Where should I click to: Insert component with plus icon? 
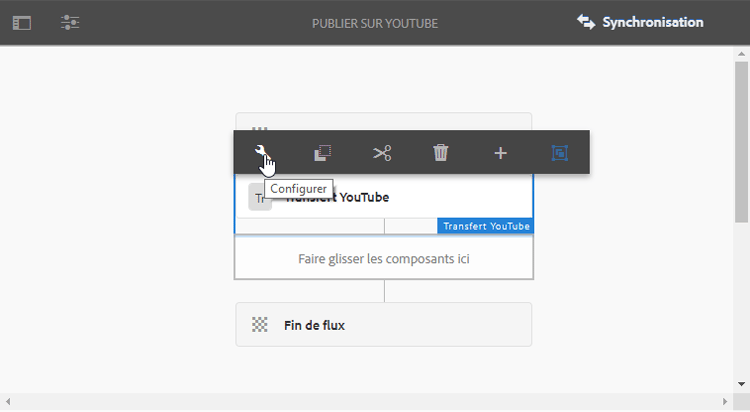pyautogui.click(x=500, y=153)
